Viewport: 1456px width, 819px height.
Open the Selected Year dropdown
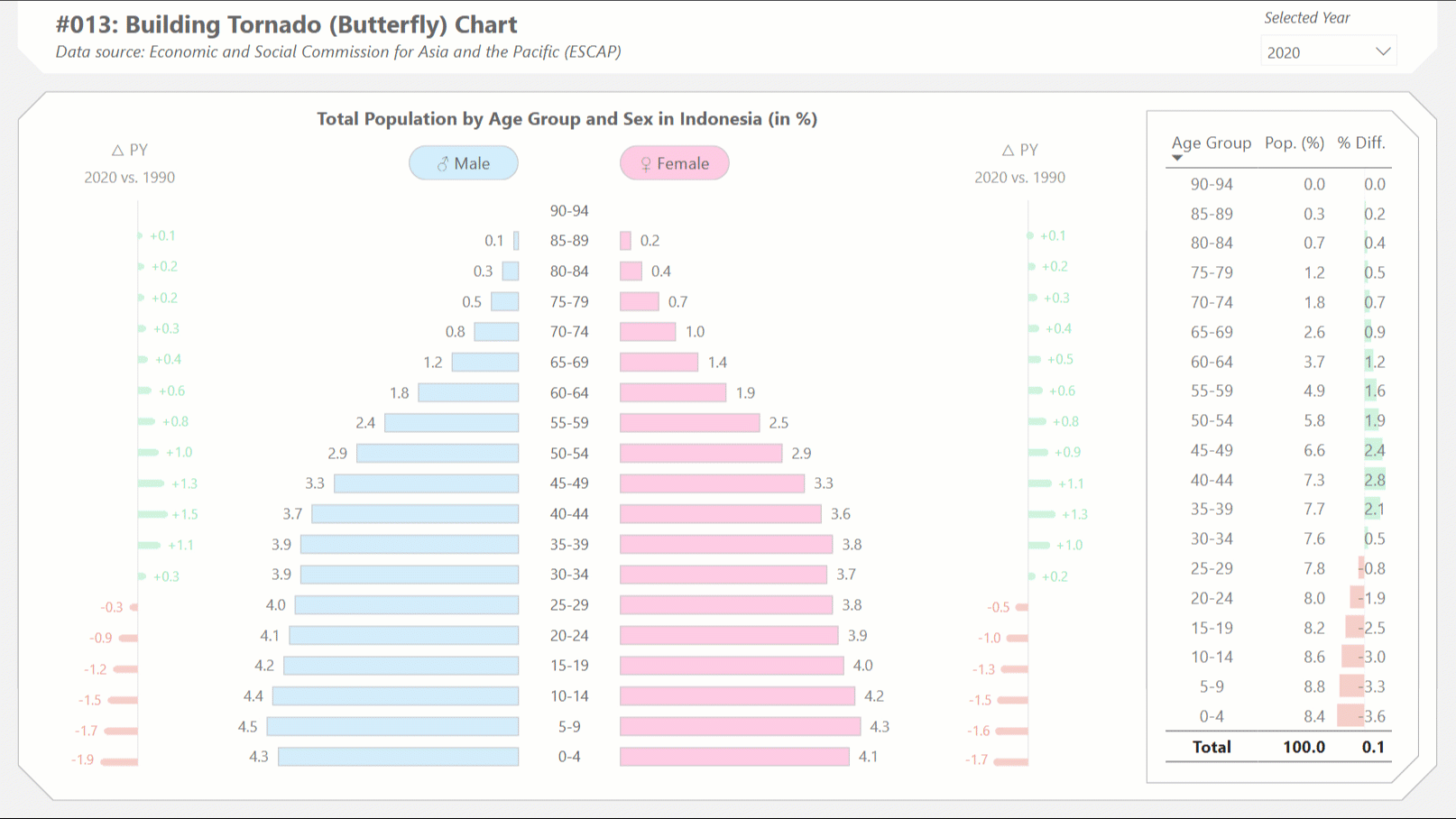pos(1327,51)
